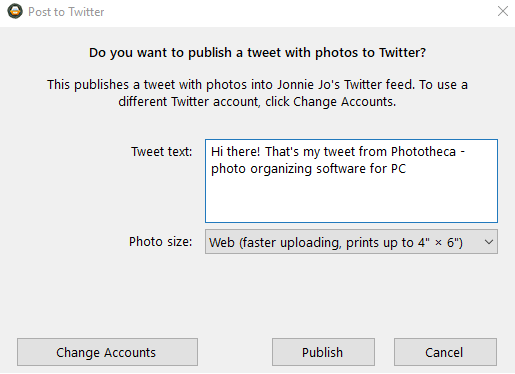Click the word "organizing" in the tweet
The image size is (515, 374).
coord(281,169)
